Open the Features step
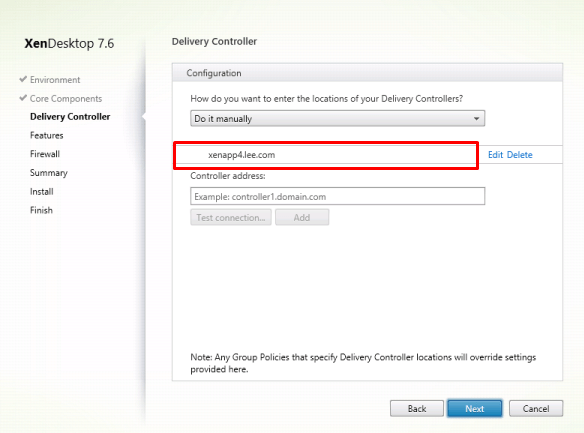The height and width of the screenshot is (433, 584). pos(47,135)
